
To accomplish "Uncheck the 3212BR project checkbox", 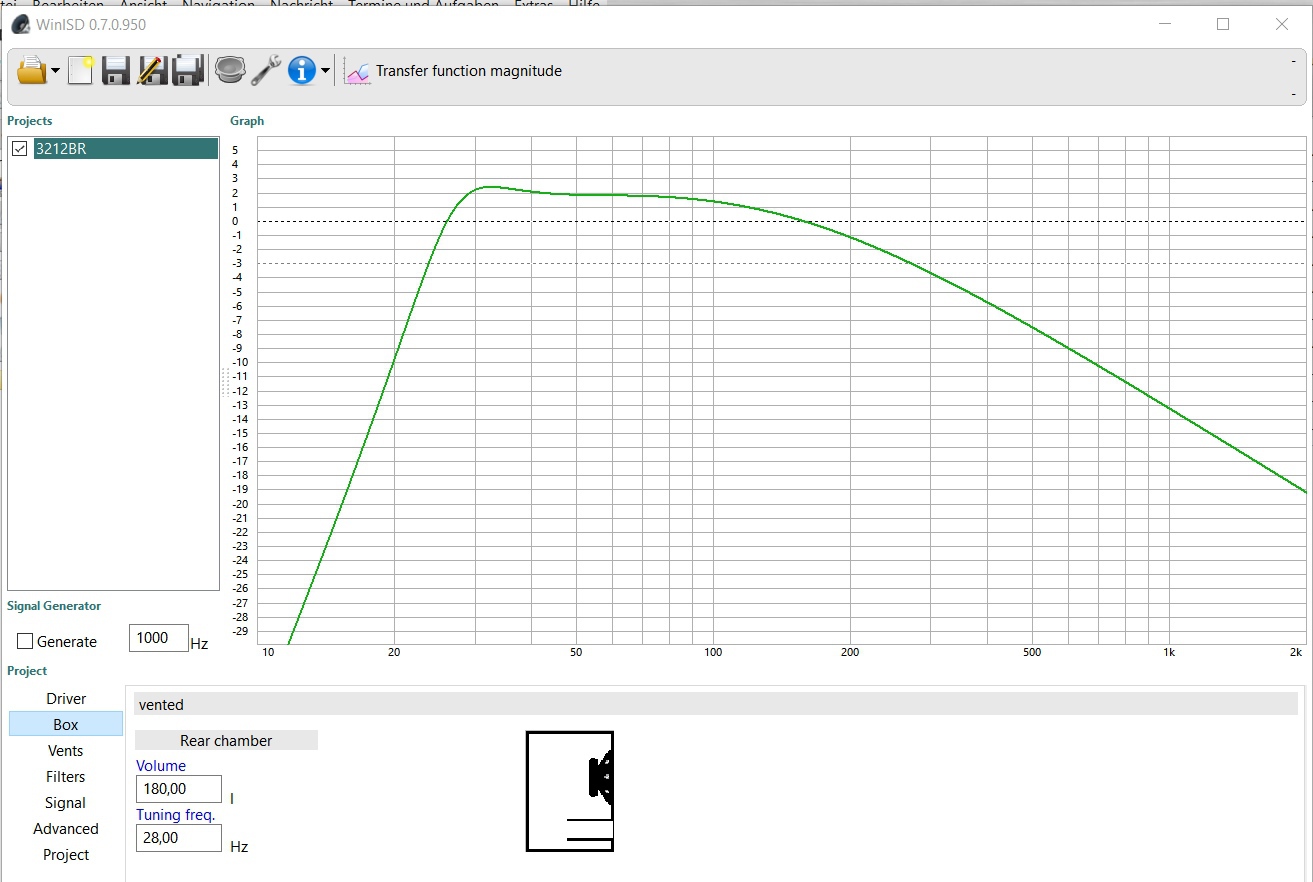I will (x=19, y=149).
